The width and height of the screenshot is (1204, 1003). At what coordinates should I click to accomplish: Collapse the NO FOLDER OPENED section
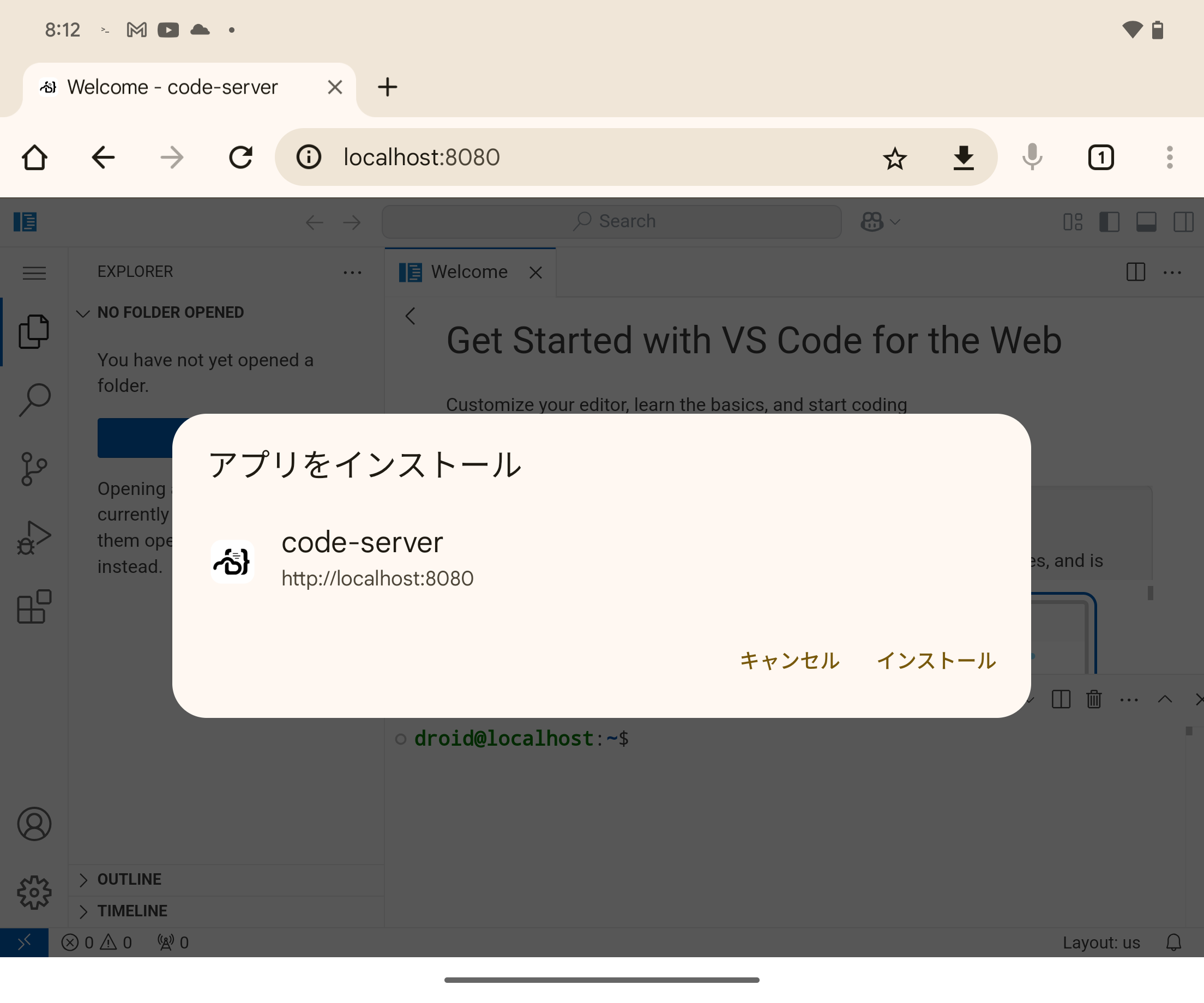[x=170, y=312]
